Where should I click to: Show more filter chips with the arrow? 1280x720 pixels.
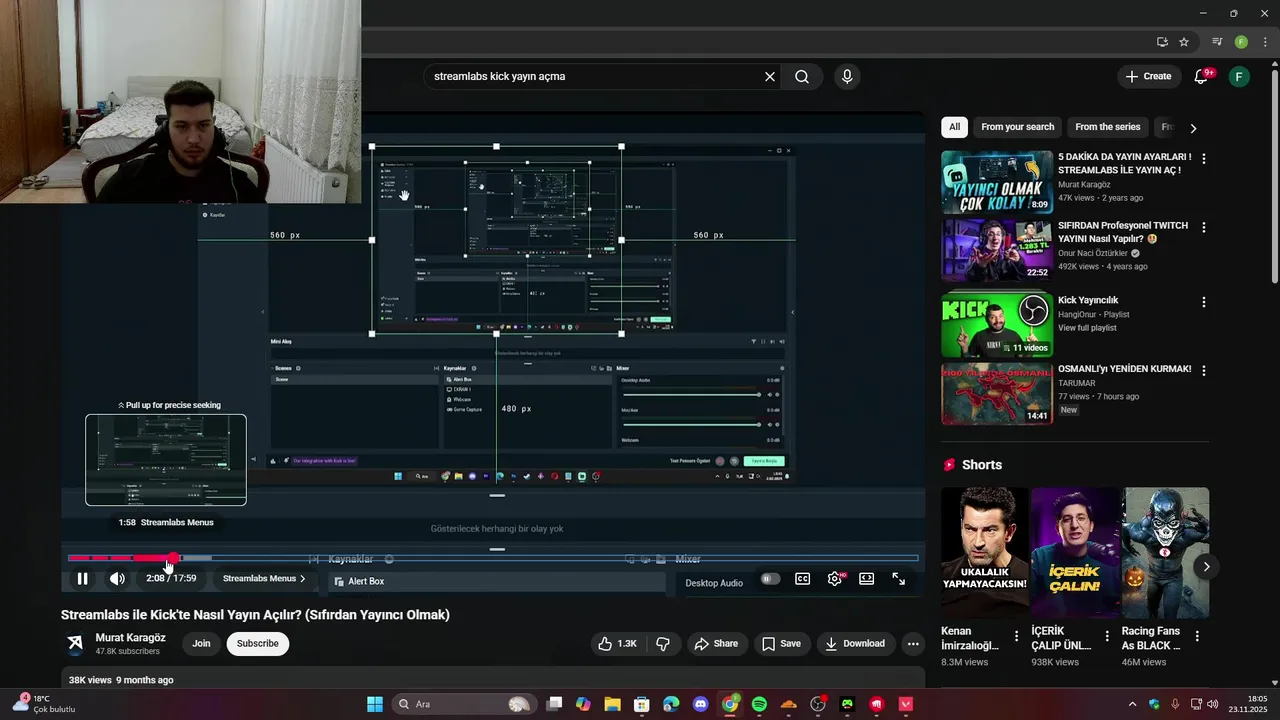pyautogui.click(x=1193, y=128)
